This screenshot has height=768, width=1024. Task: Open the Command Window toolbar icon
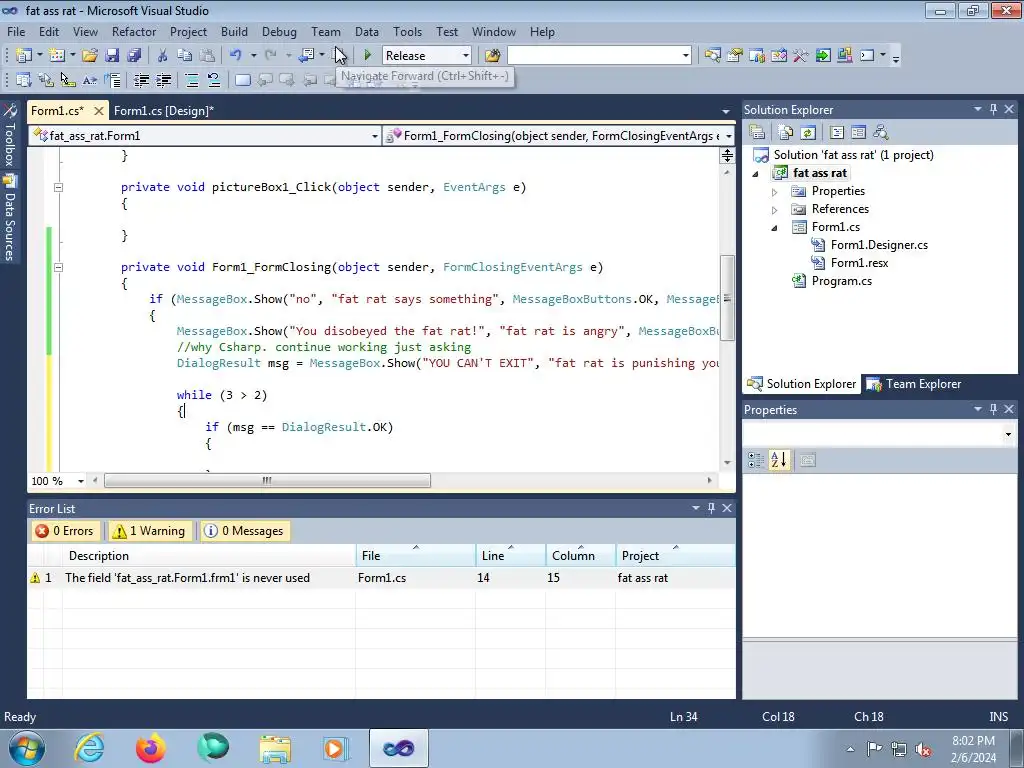(867, 56)
